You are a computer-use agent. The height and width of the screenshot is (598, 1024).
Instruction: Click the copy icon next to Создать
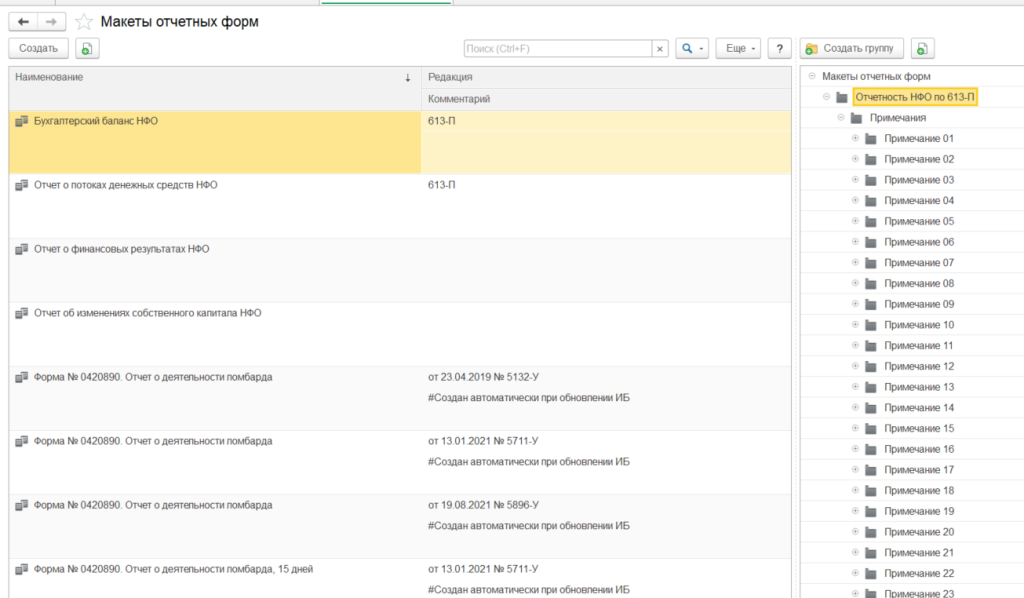coord(87,48)
